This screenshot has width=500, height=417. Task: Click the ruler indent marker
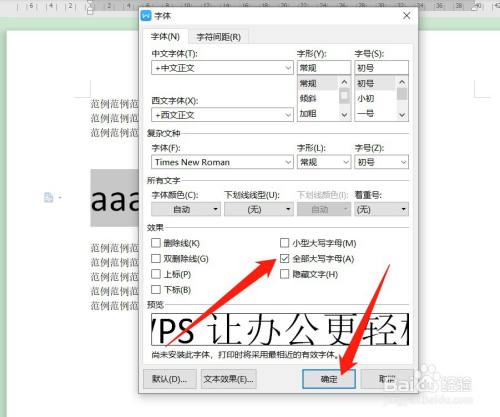click(x=90, y=7)
